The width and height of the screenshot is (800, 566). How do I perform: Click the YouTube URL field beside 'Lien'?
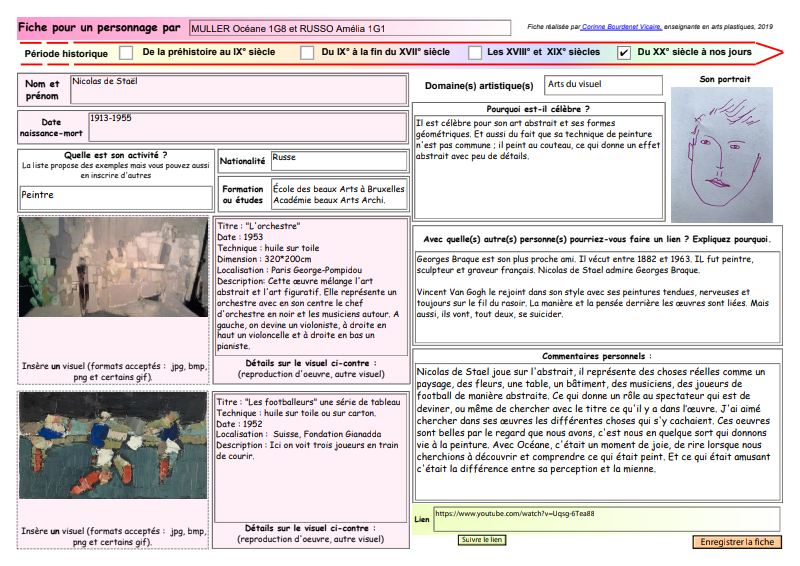607,517
